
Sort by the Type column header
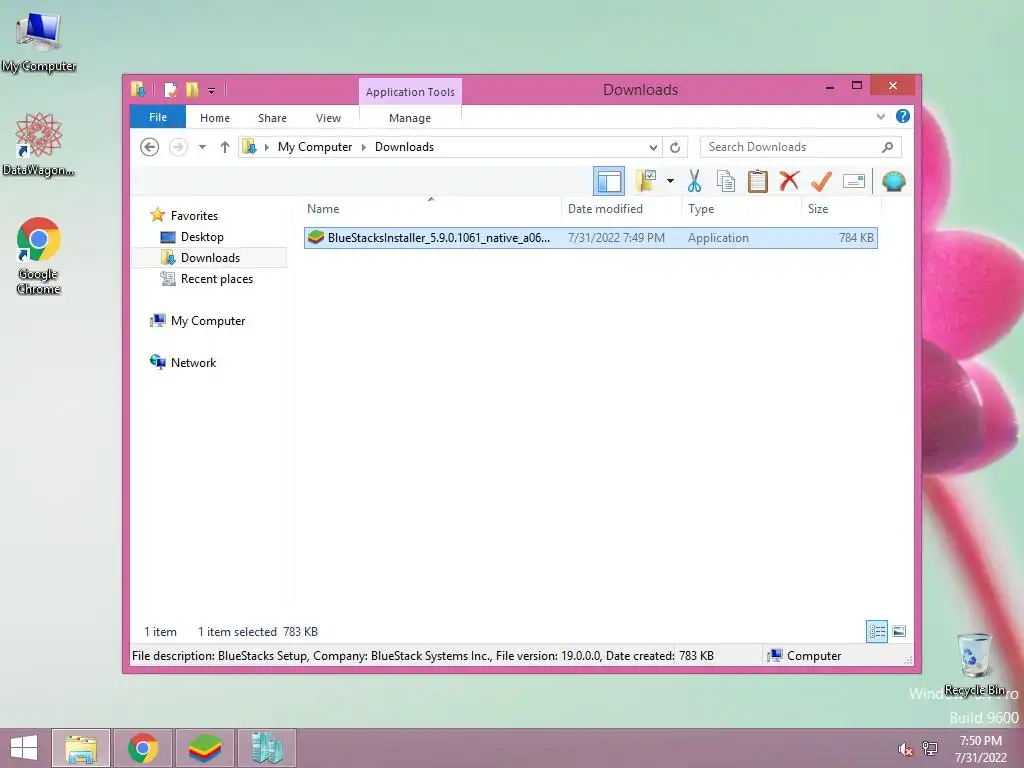[741, 209]
